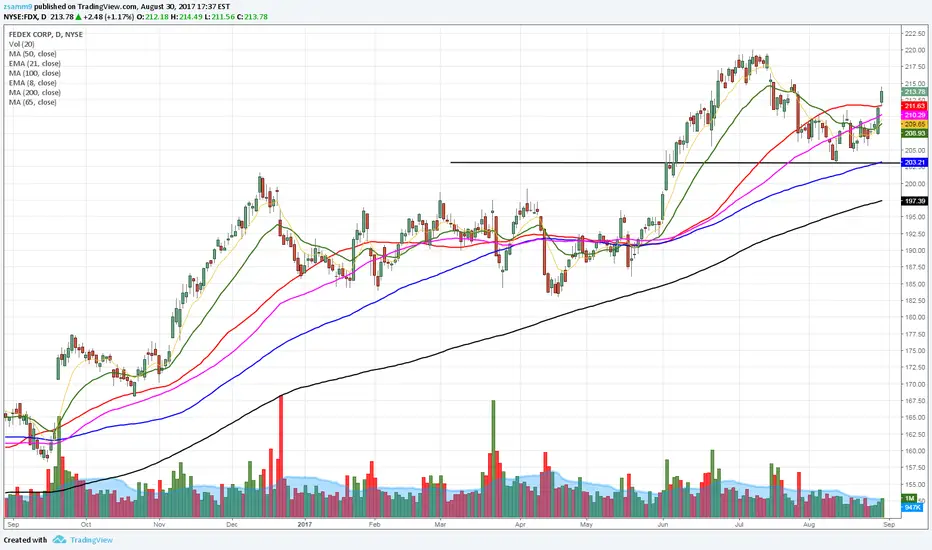932x550 pixels.
Task: Select the horizontal black support line near 203
Action: point(675,162)
